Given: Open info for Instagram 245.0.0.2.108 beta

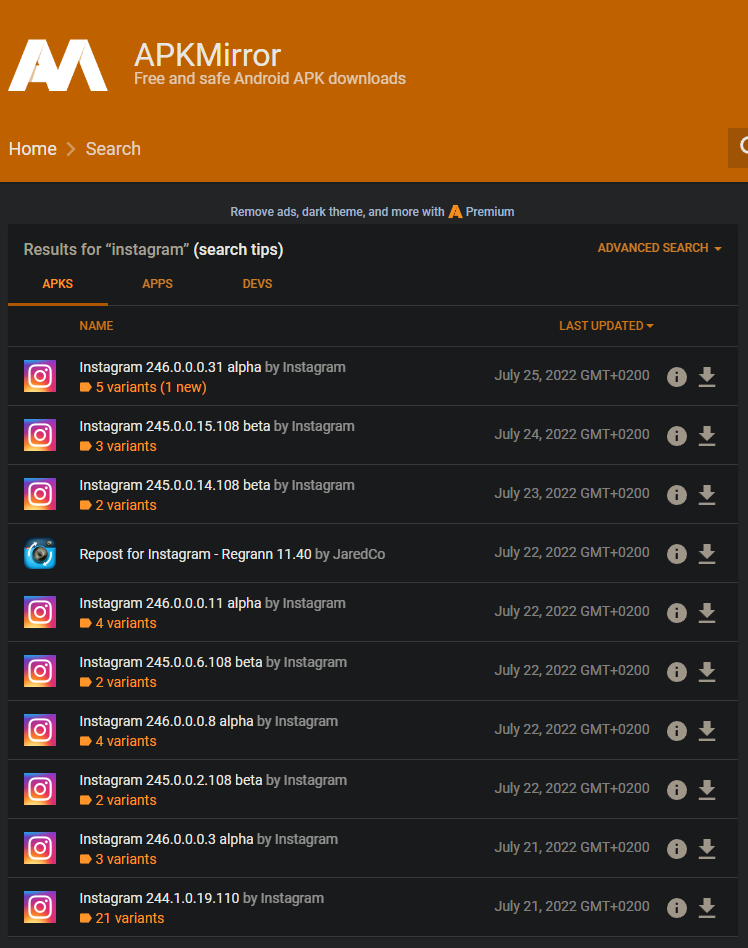Looking at the screenshot, I should (677, 790).
